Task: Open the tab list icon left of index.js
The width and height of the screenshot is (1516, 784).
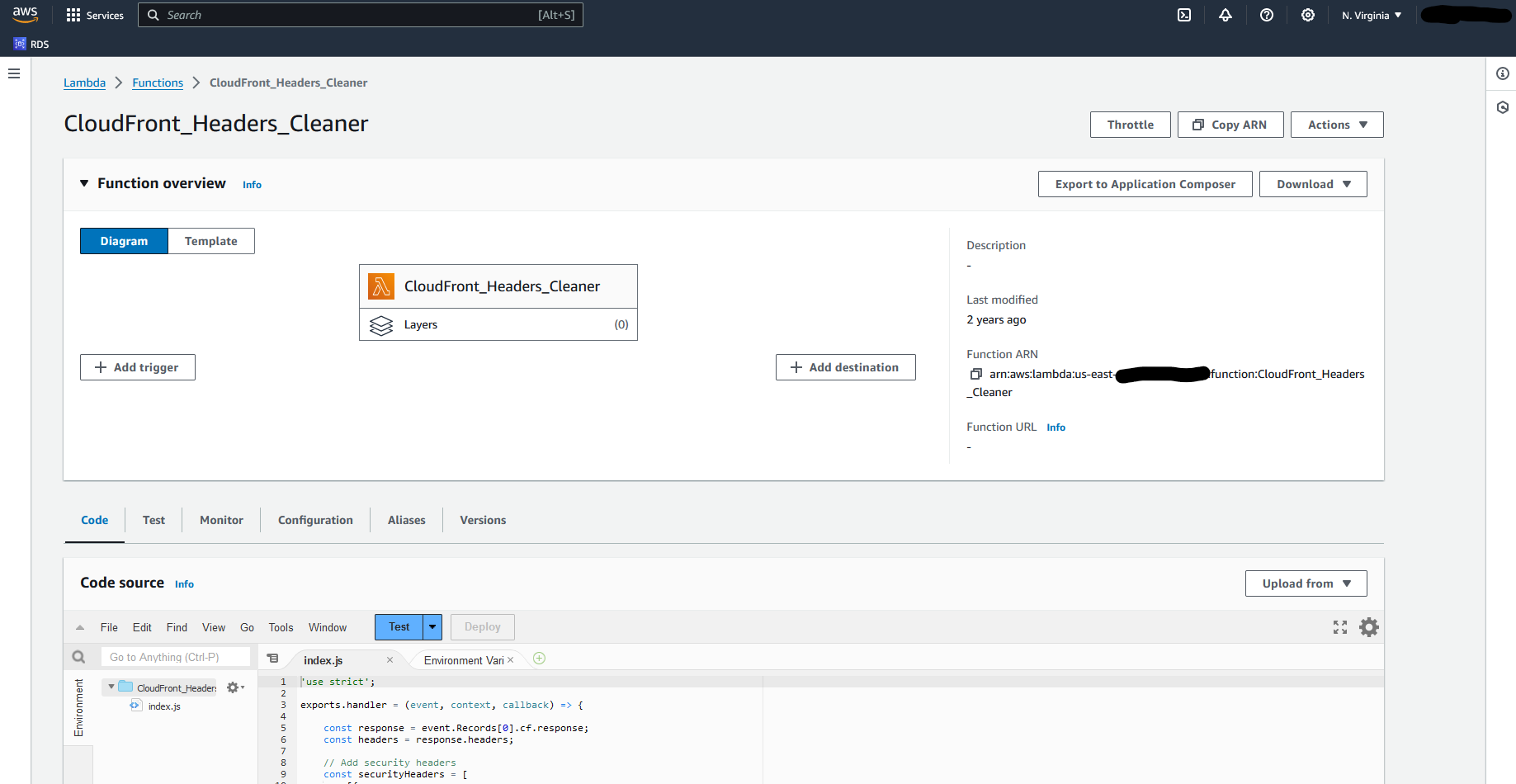Action: (273, 659)
